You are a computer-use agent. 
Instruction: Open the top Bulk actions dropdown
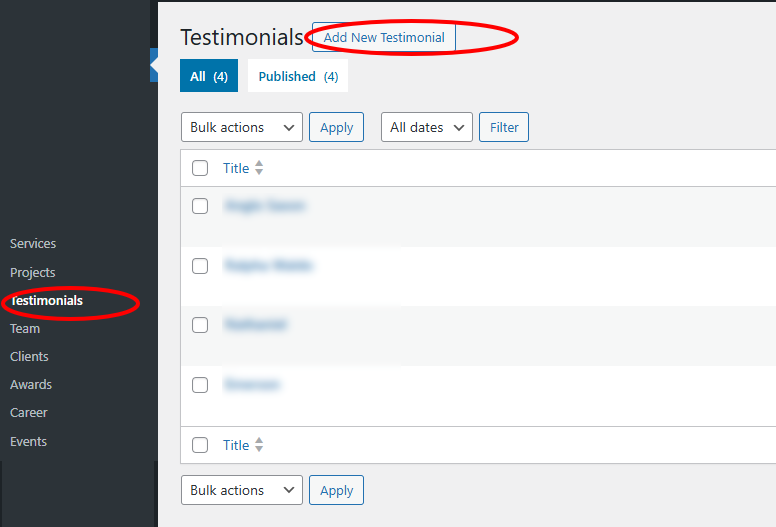[x=241, y=127]
